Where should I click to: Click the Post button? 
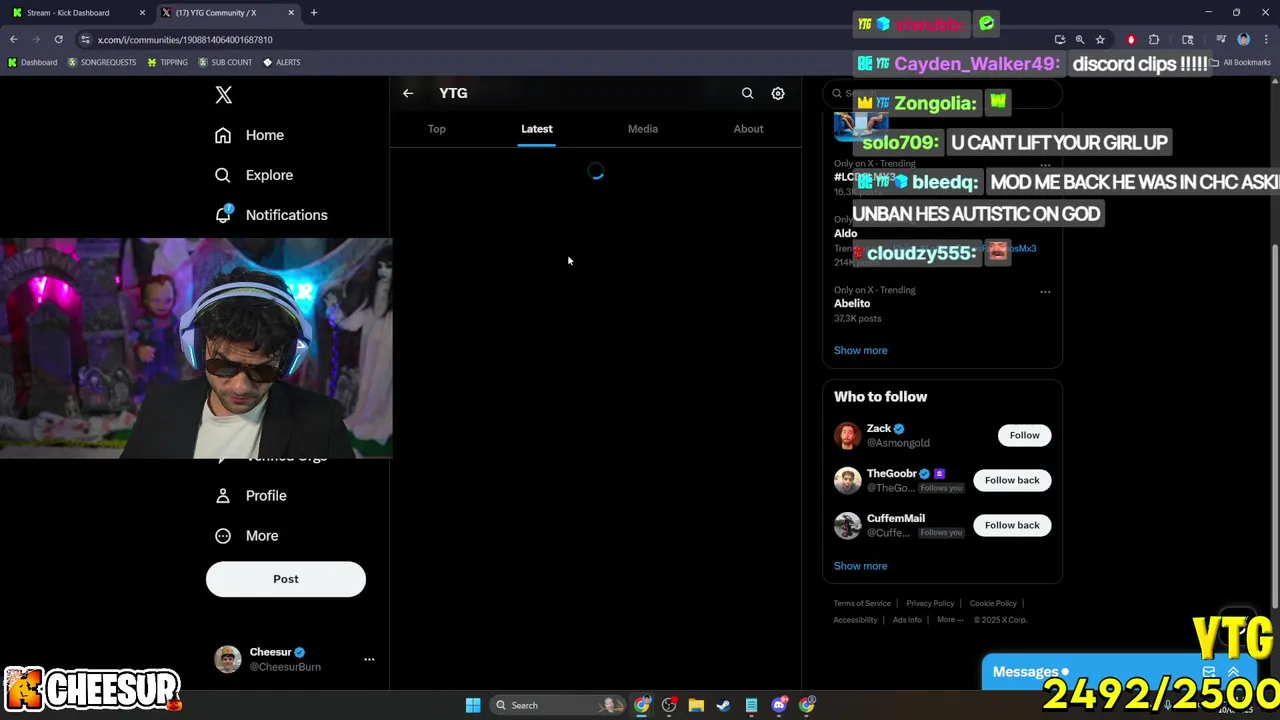(286, 579)
